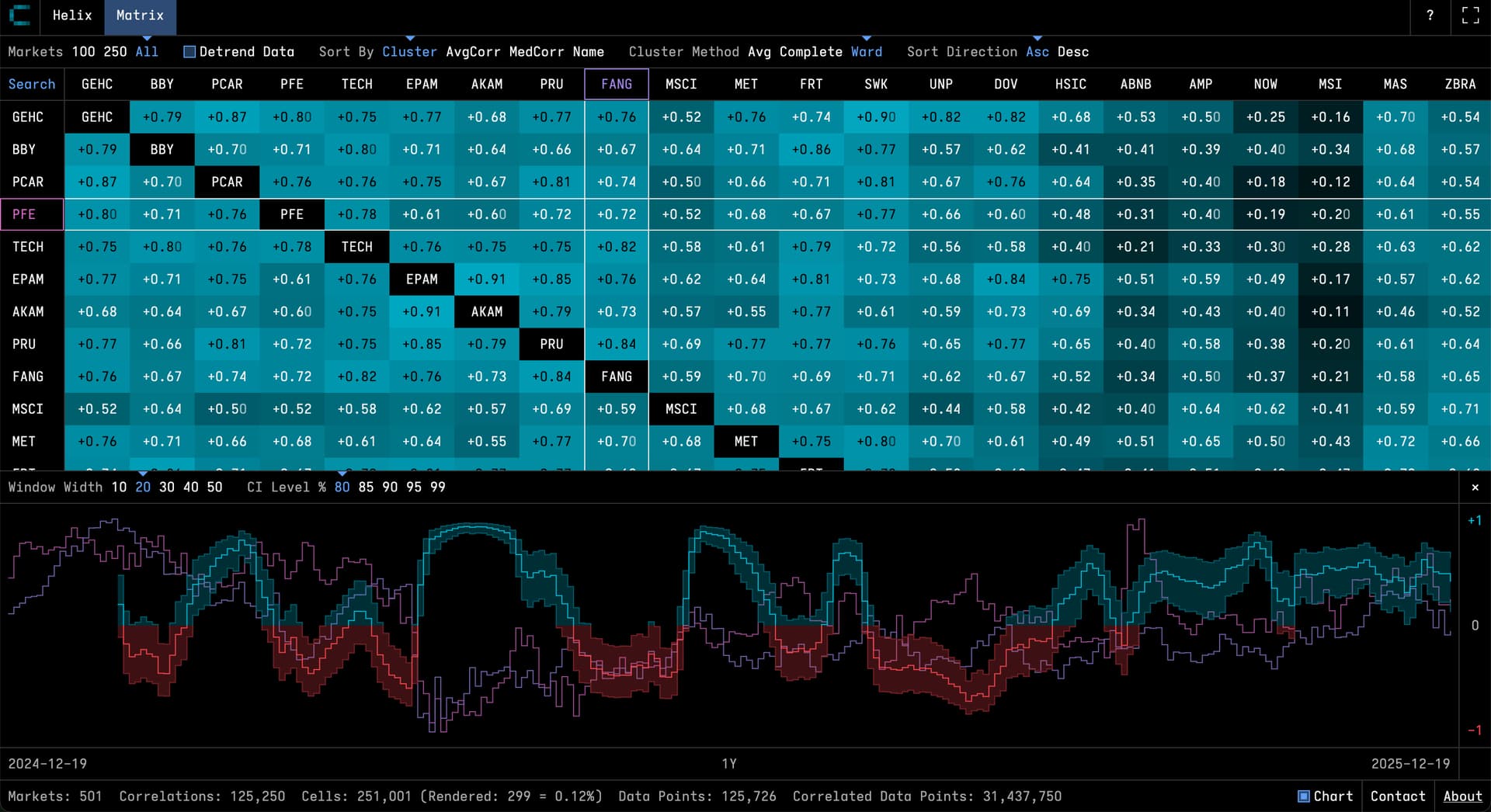1491x812 pixels.
Task: Open the Contact link
Action: [x=1398, y=796]
